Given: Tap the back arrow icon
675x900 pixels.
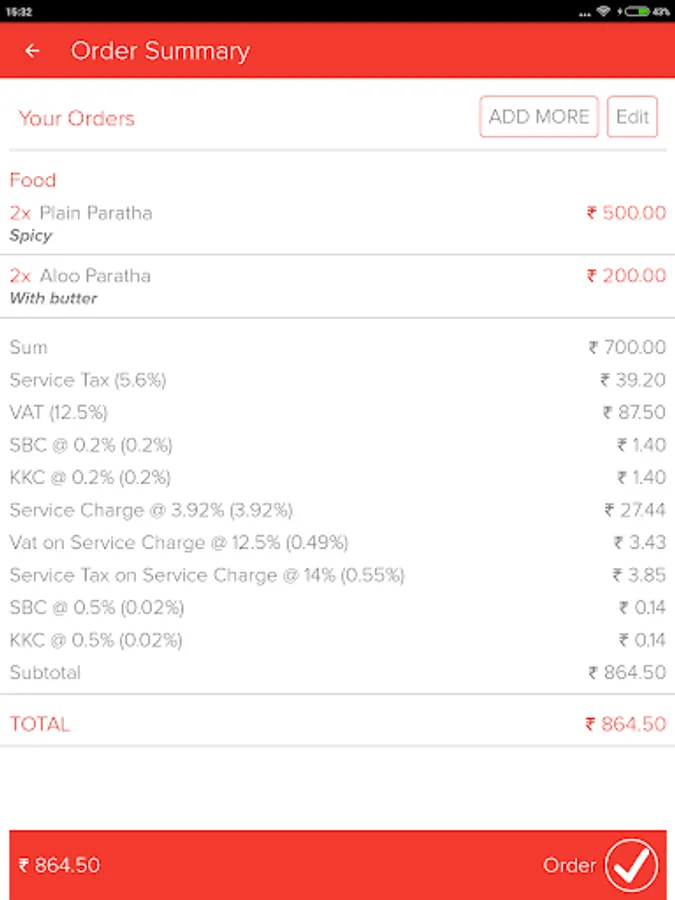Looking at the screenshot, I should point(32,51).
